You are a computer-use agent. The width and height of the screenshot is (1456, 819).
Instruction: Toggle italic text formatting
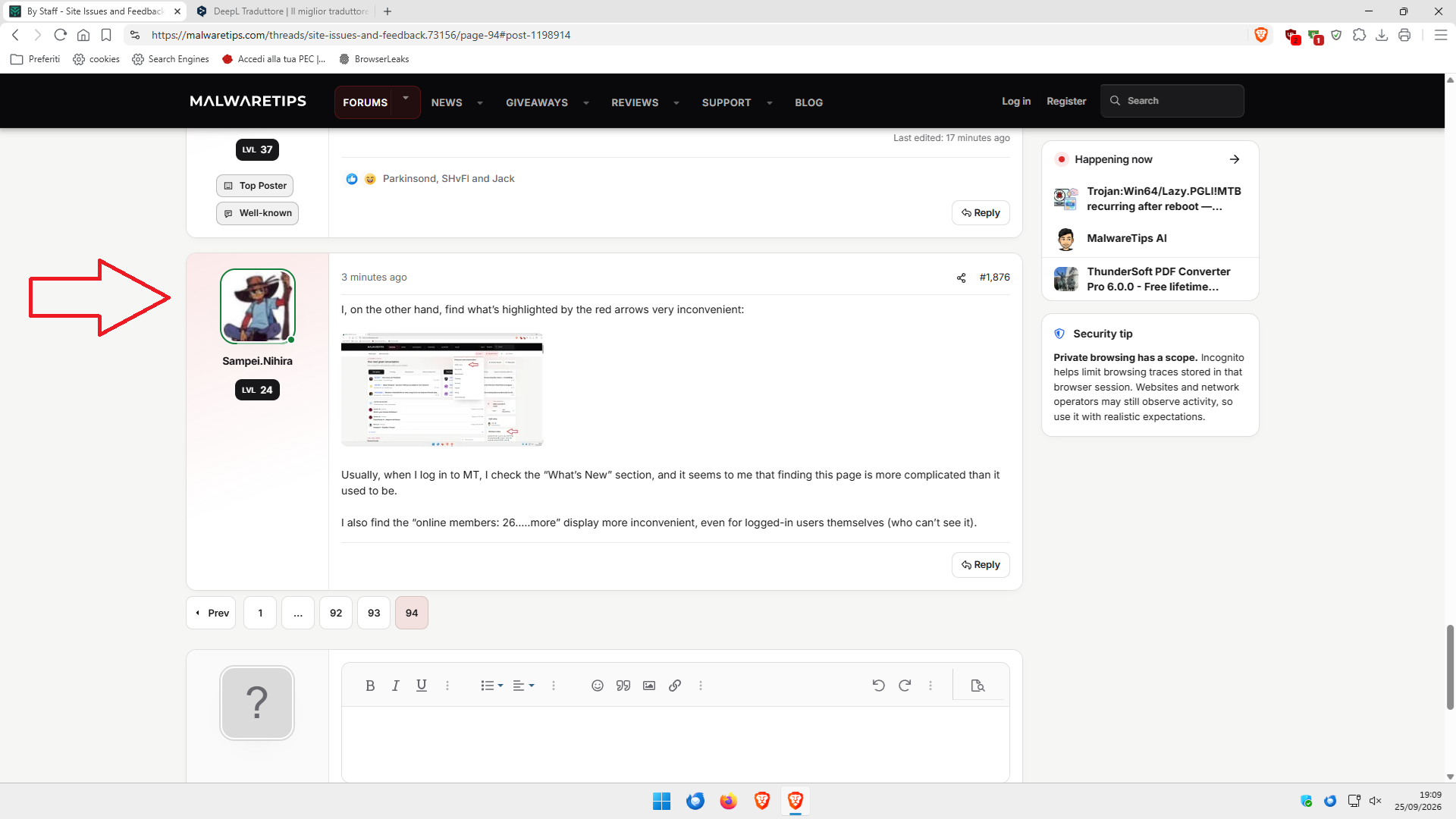pos(396,686)
